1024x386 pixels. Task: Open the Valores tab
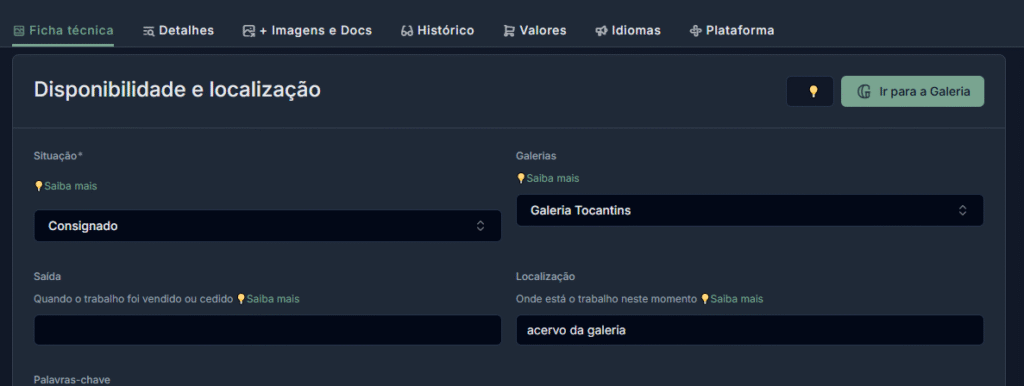coord(535,31)
